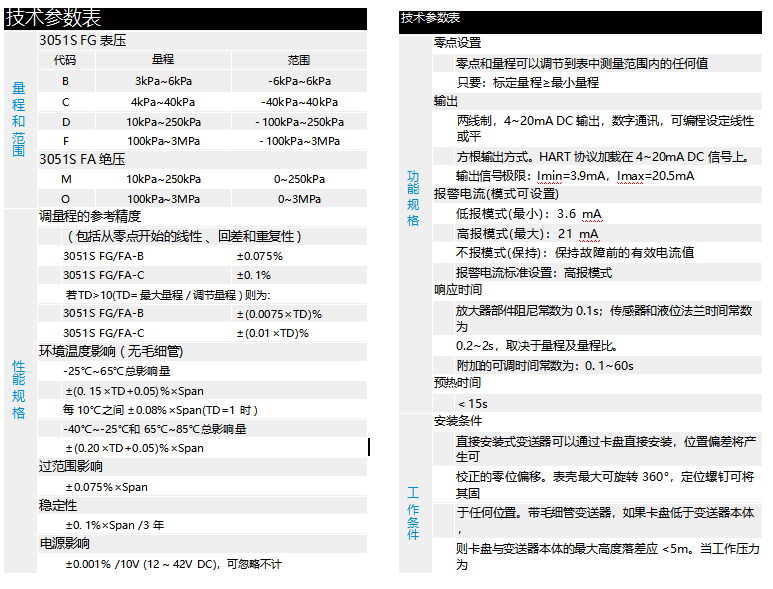This screenshot has width=773, height=589.
Task: Click the 性能规格 vertical section label
Action: point(19,389)
